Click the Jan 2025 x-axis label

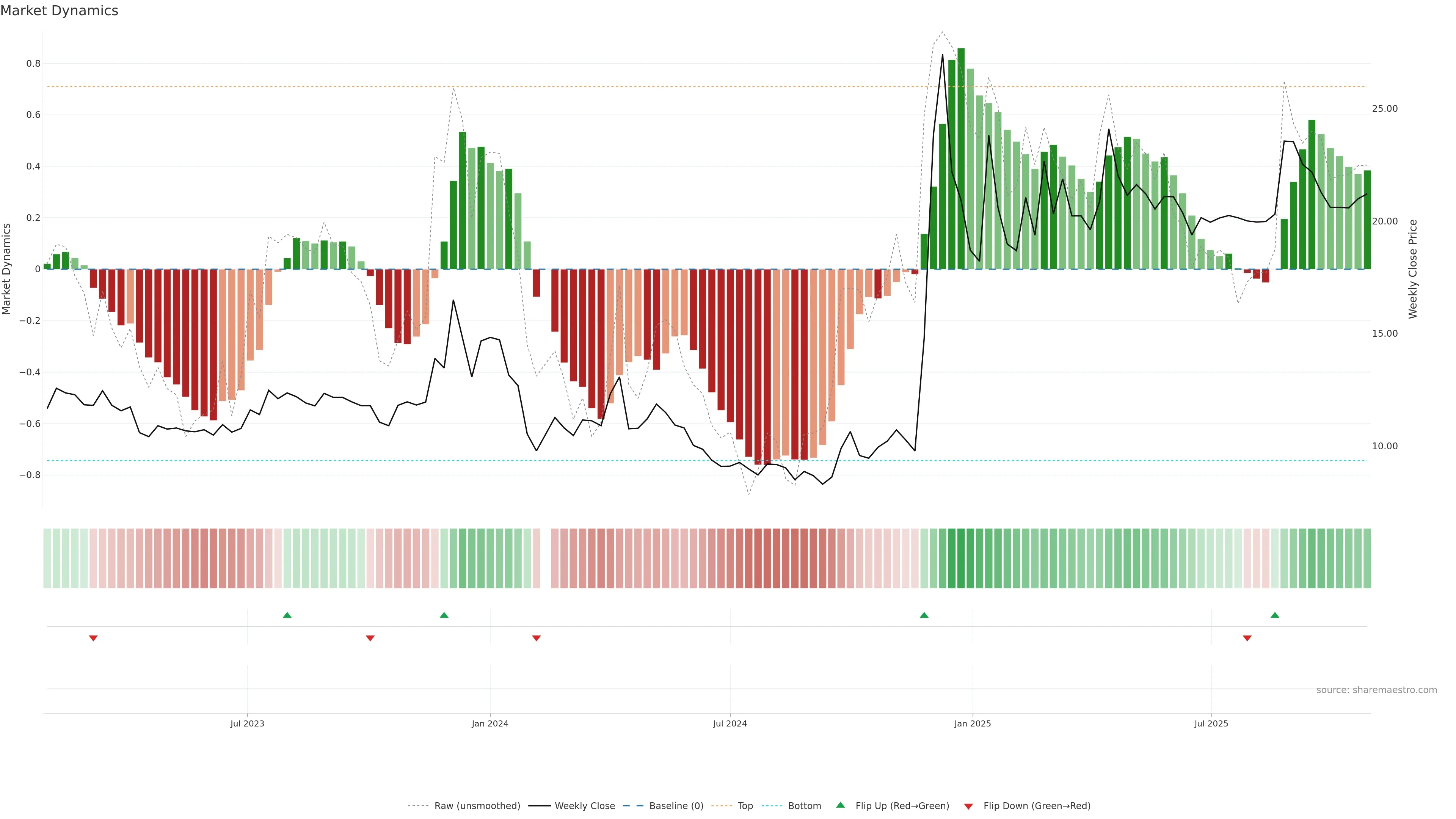(x=972, y=723)
